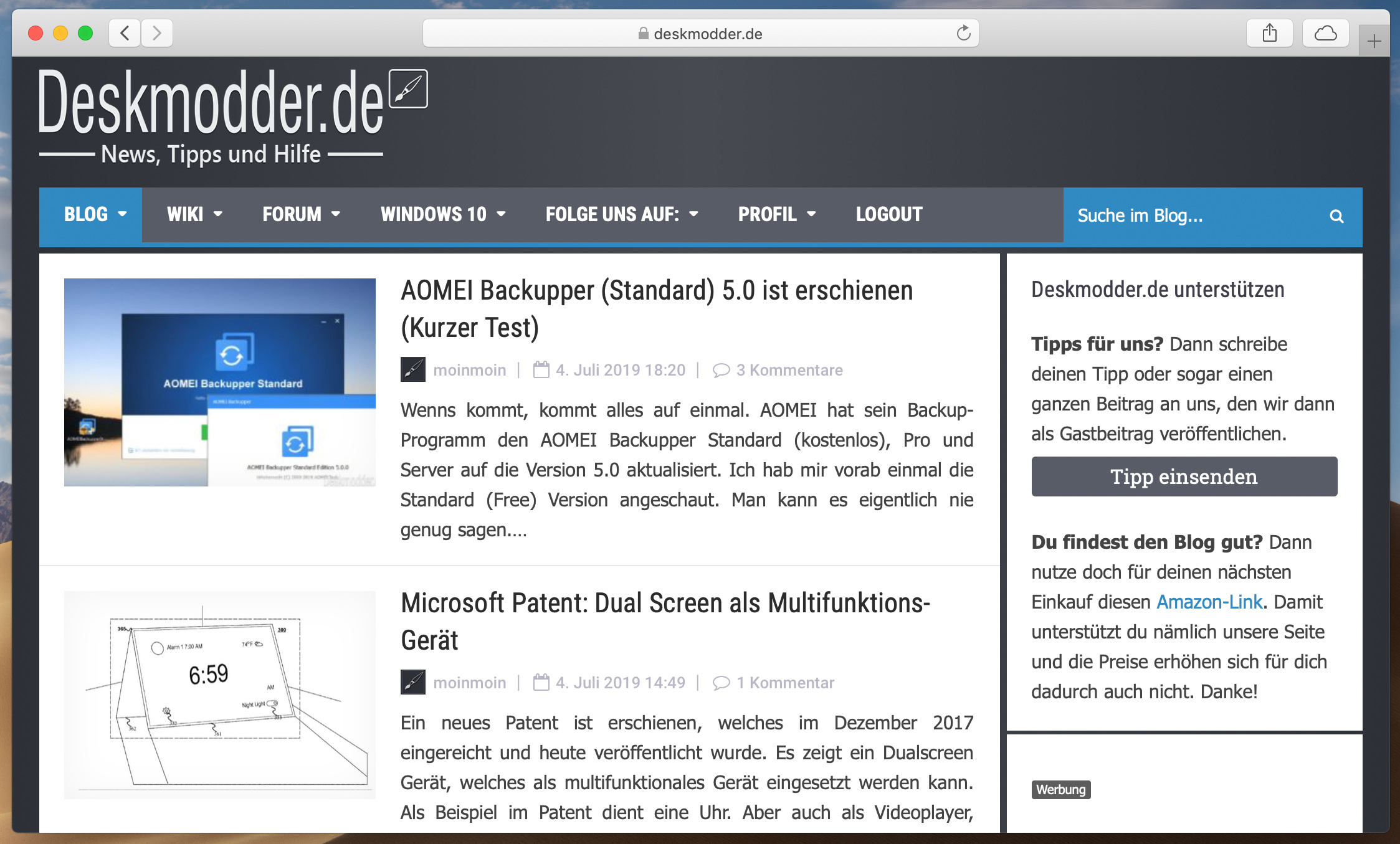Click author moinmoin on the Microsoft Patent article
The width and height of the screenshot is (1400, 844).
tap(470, 683)
